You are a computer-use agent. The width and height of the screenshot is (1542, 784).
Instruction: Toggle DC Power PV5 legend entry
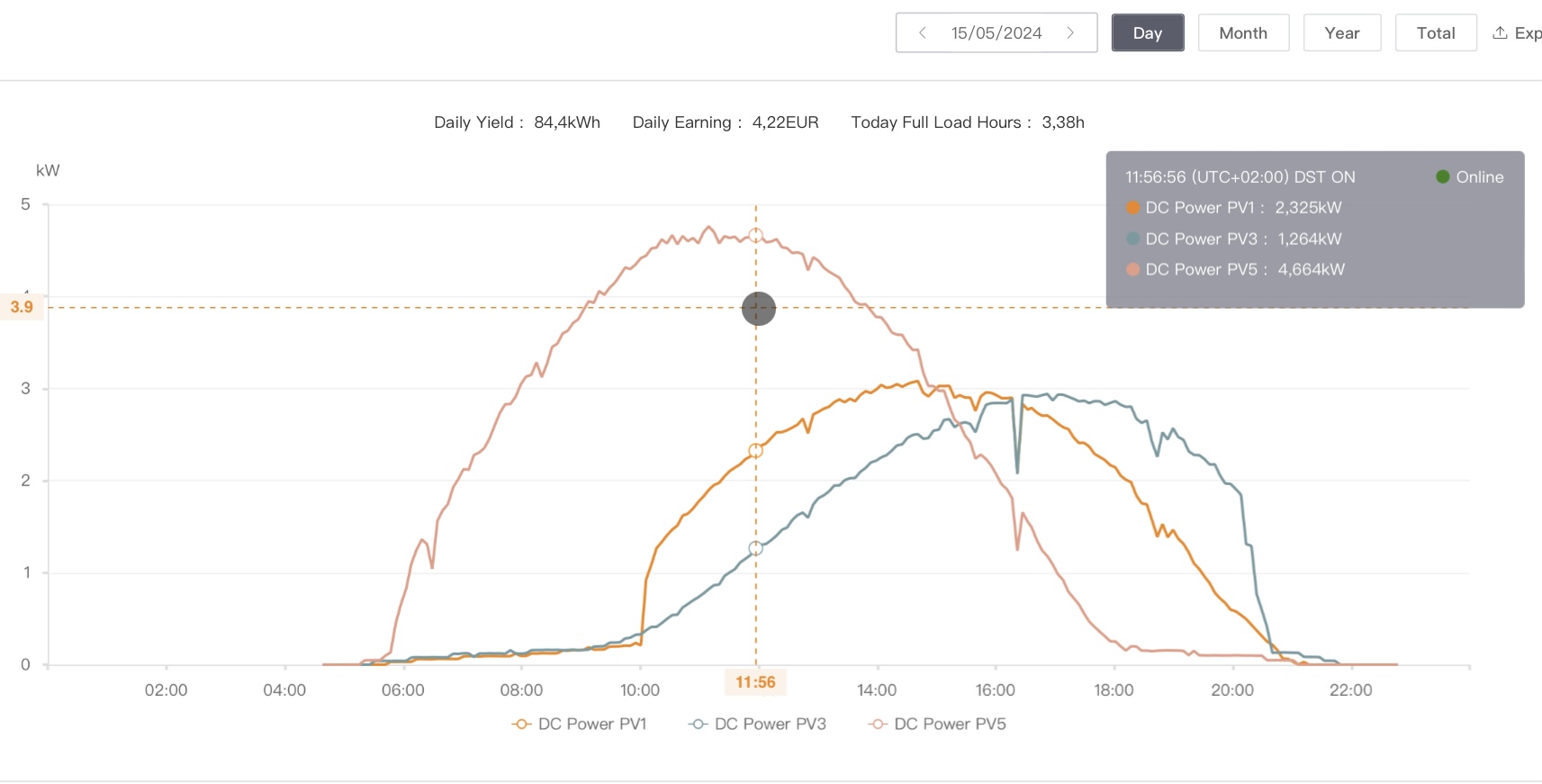(x=937, y=725)
